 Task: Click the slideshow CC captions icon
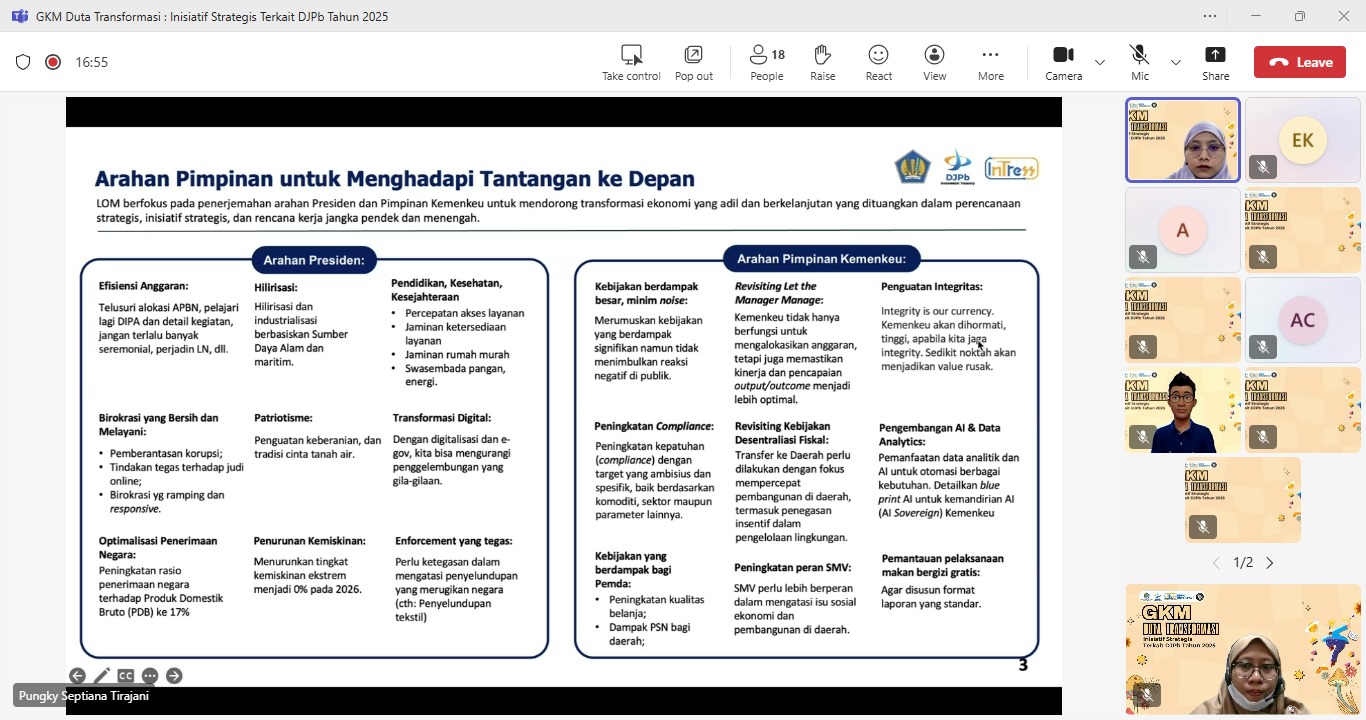click(x=125, y=676)
